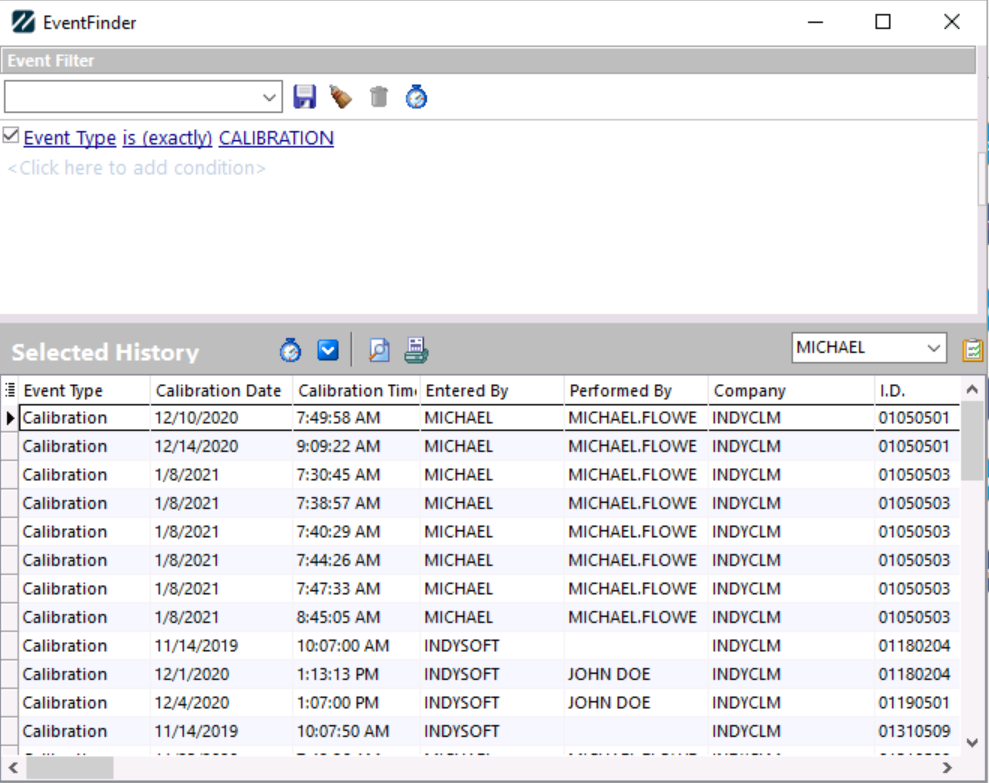Click the stopwatch icon beside Selected History

click(290, 350)
